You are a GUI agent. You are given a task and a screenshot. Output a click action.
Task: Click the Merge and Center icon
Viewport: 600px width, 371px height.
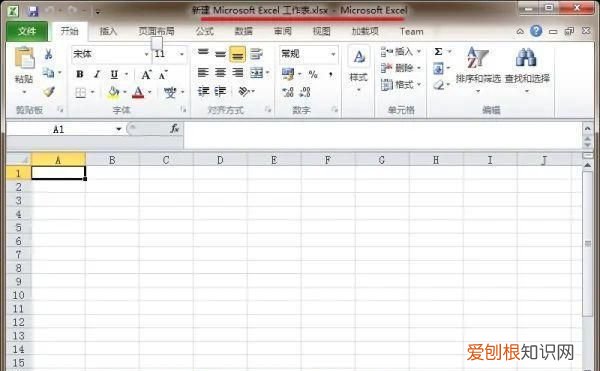click(x=256, y=72)
